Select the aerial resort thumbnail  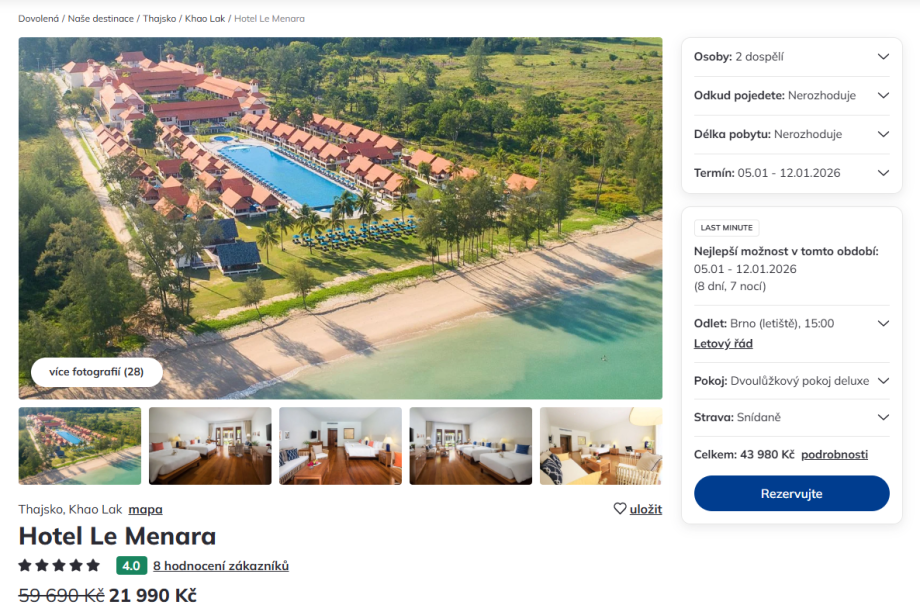tap(80, 446)
